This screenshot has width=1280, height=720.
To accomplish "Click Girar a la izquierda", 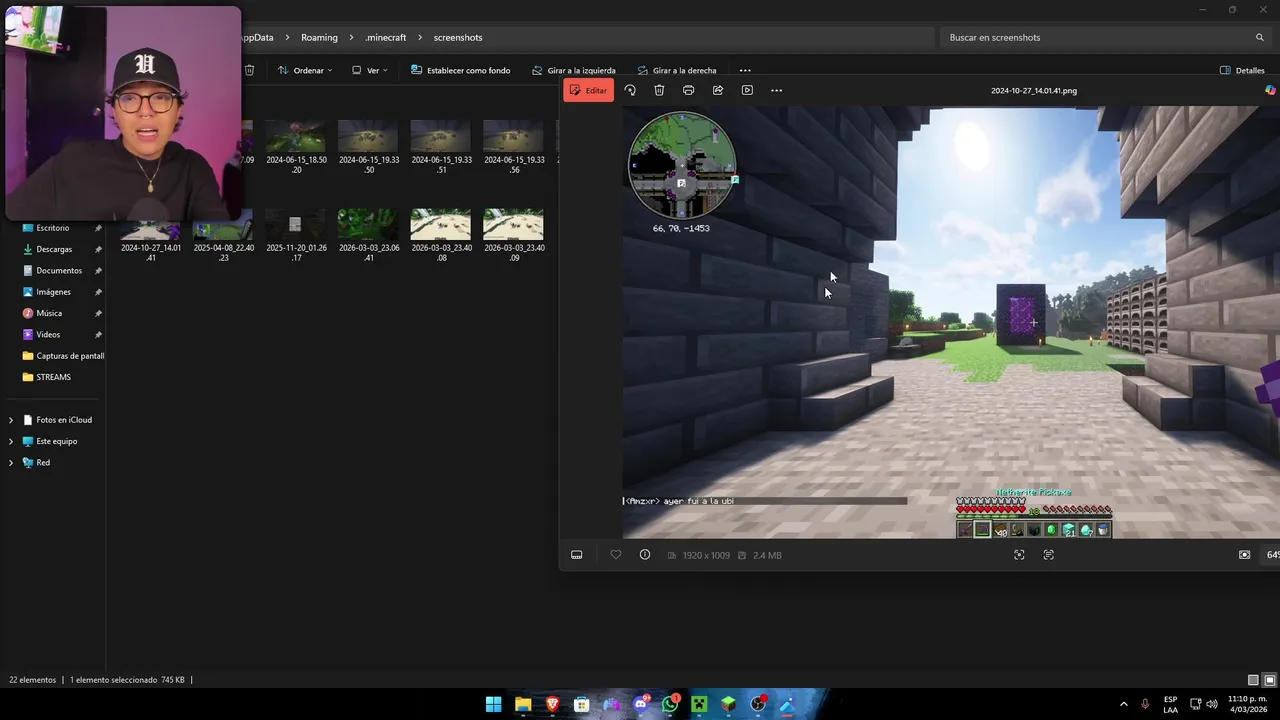I will (573, 70).
